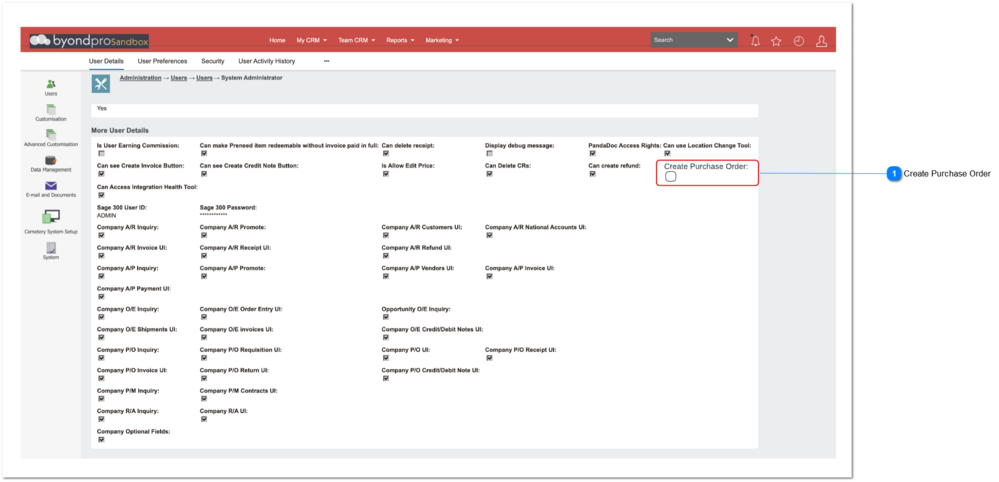Open Data Management sidebar icon
The image size is (999, 482).
51,160
